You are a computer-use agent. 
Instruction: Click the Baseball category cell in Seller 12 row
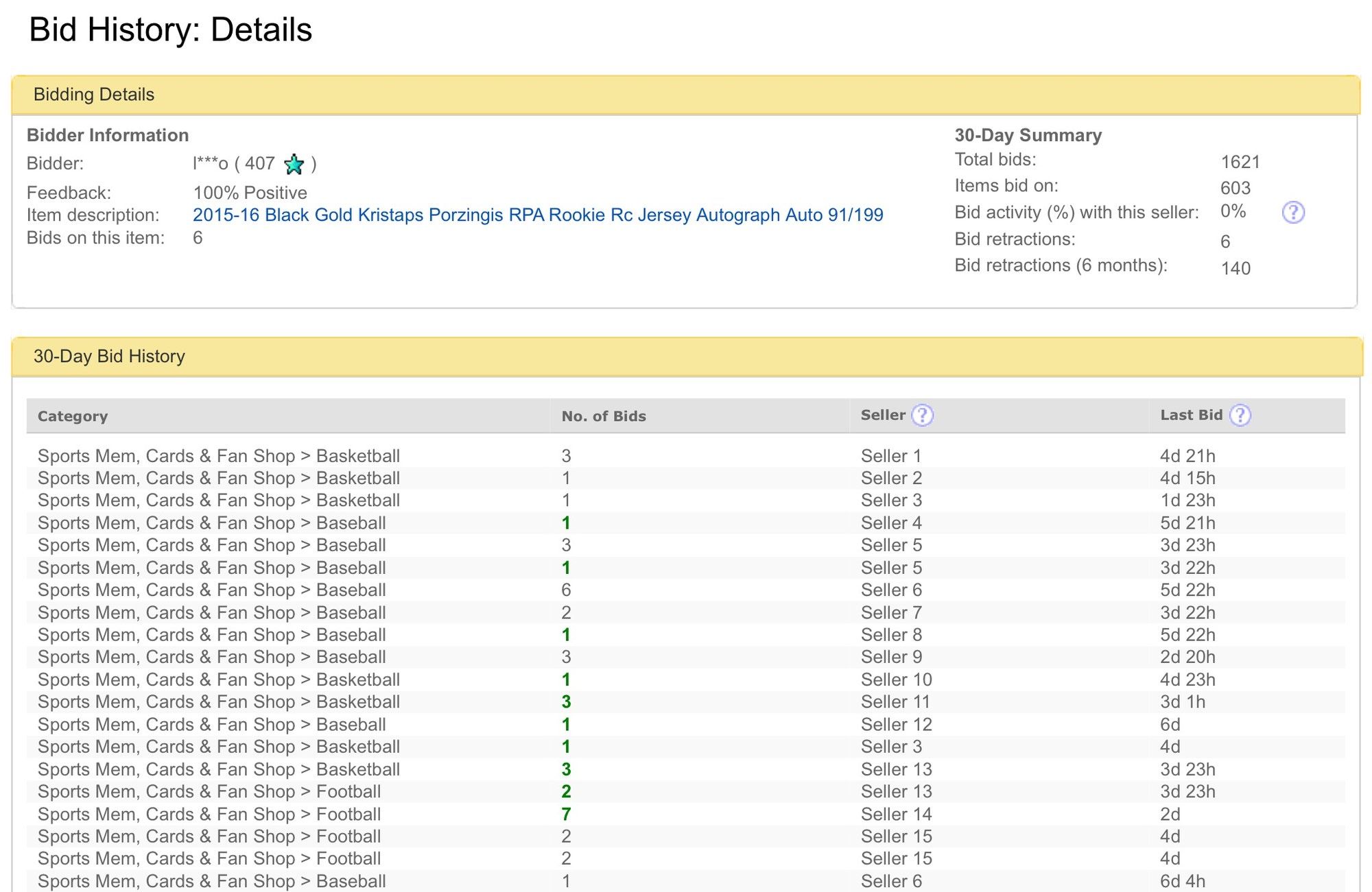tap(212, 725)
